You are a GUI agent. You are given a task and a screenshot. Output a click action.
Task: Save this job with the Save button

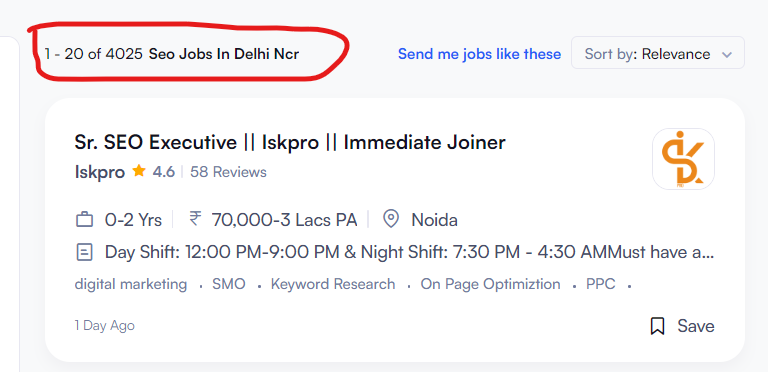click(x=682, y=326)
